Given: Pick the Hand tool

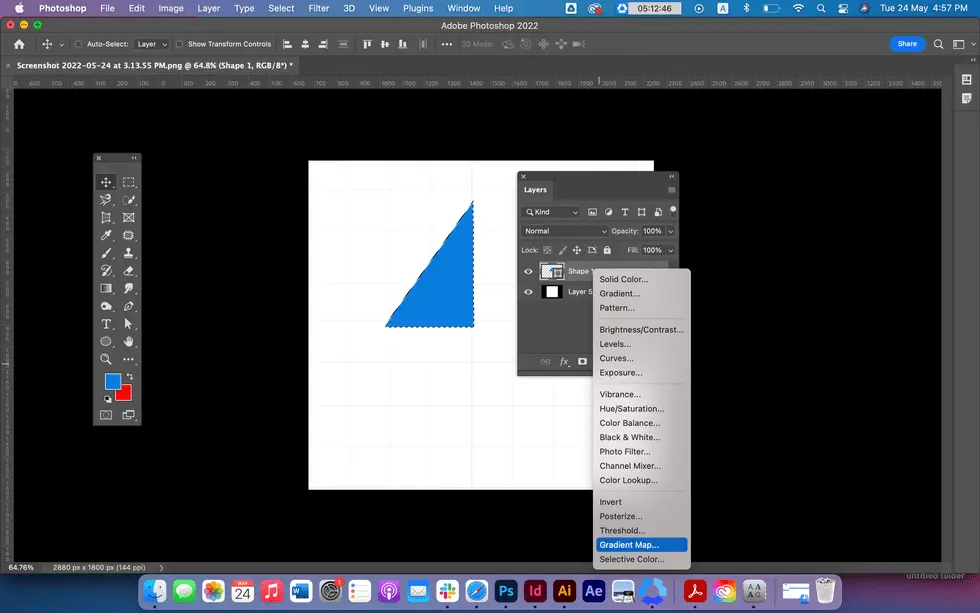Looking at the screenshot, I should tap(129, 342).
